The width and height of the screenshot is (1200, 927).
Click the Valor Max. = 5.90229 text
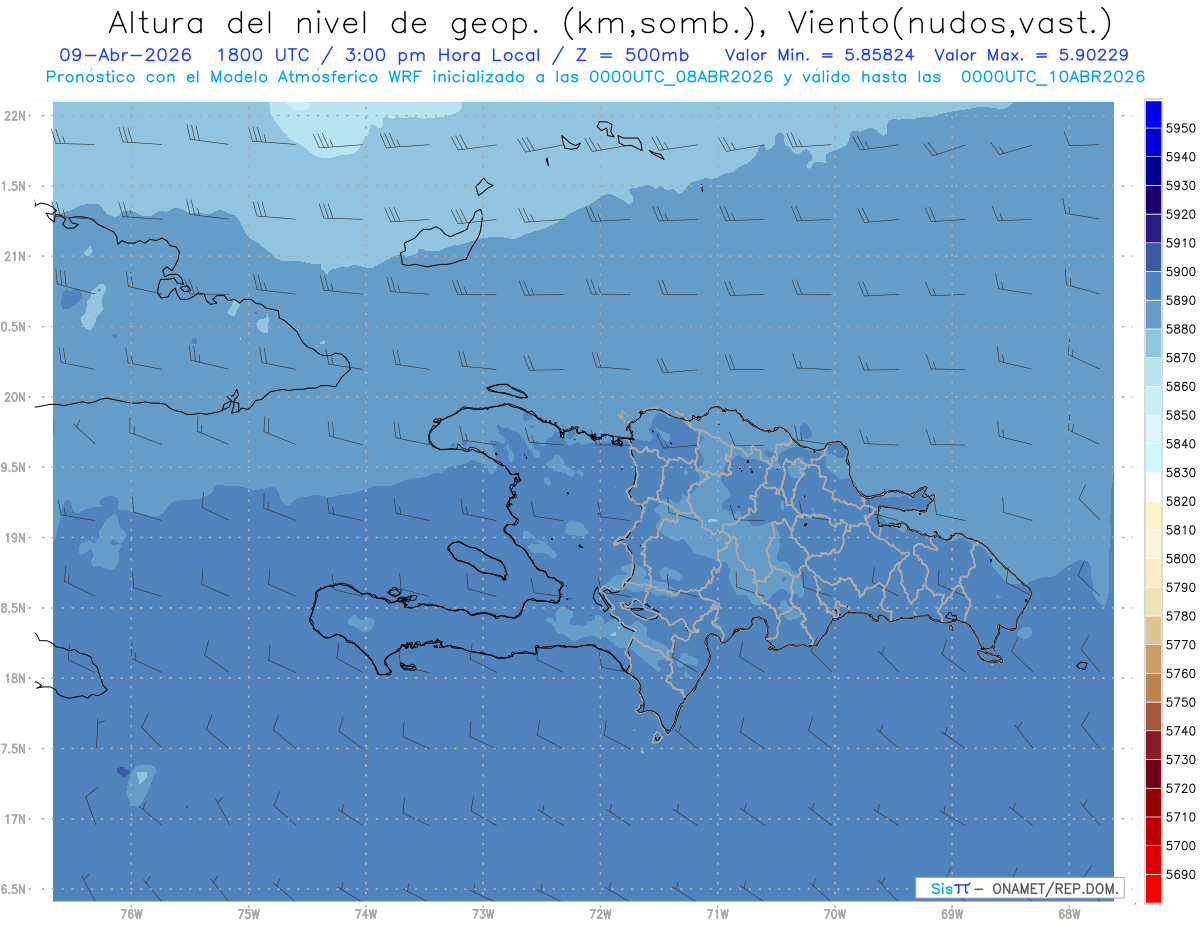coord(1031,55)
